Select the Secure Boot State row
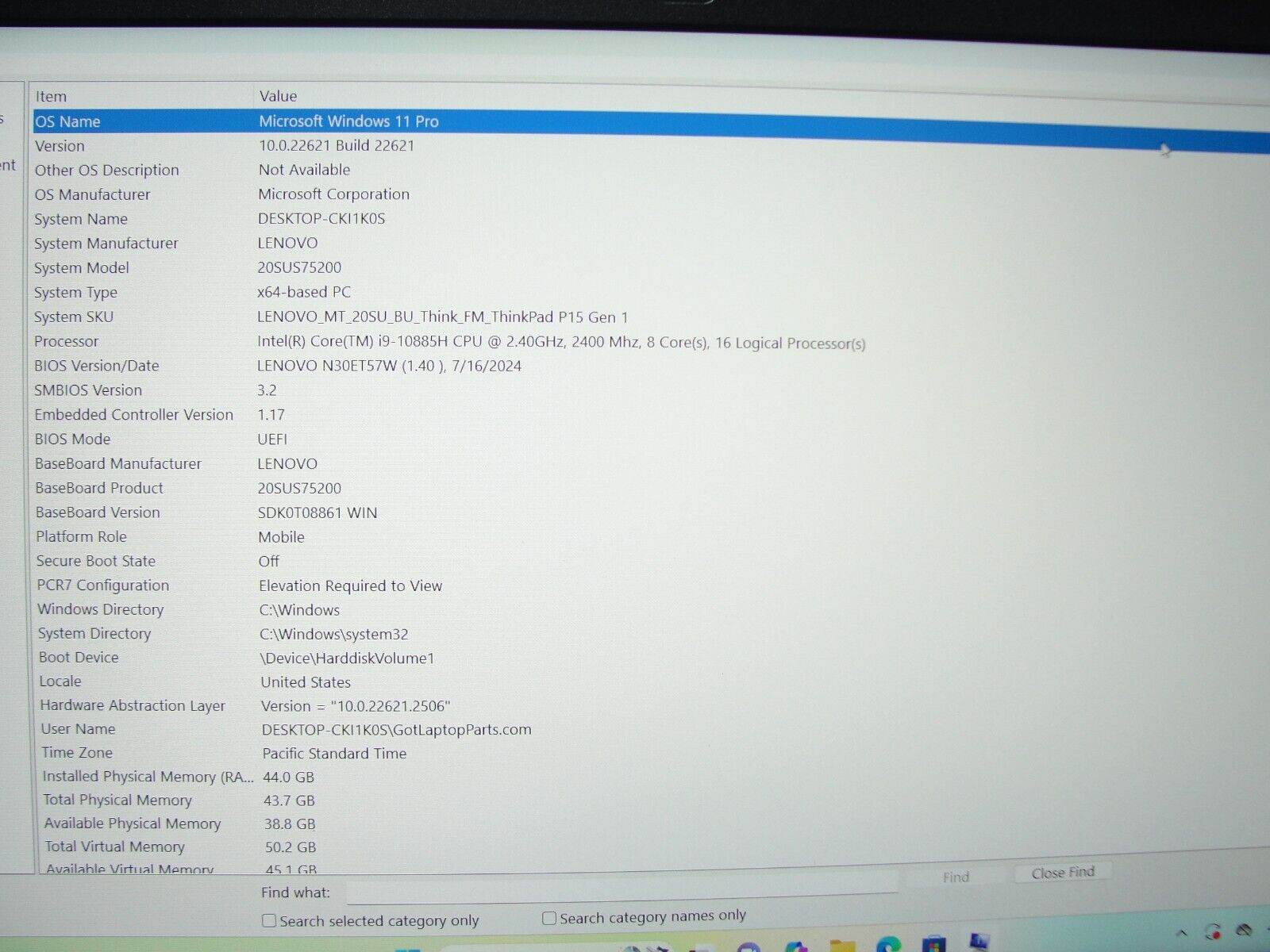The height and width of the screenshot is (952, 1270). pyautogui.click(x=95, y=561)
